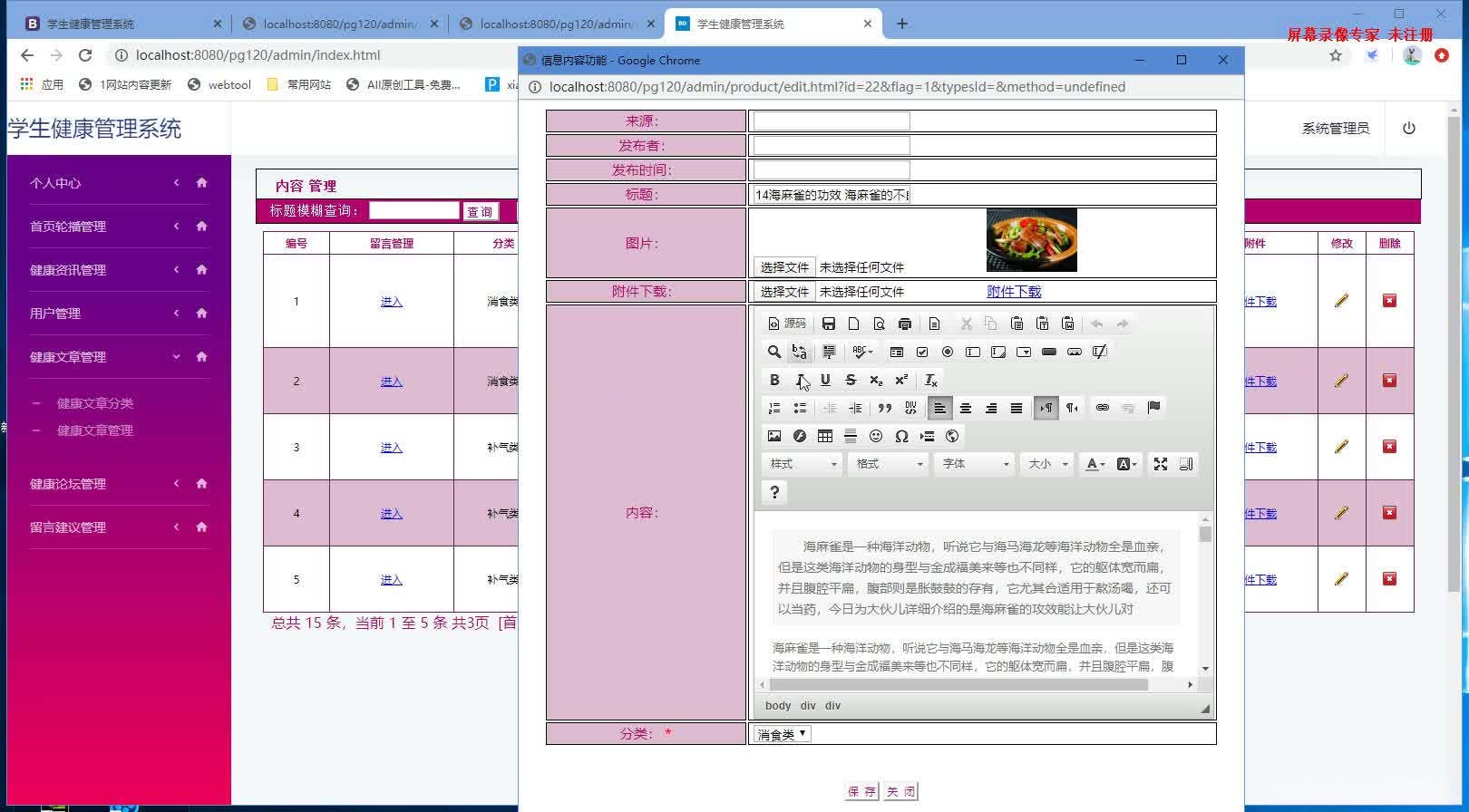This screenshot has height=812, width=1469.
Task: Insert an image via the image icon
Action: 774,436
